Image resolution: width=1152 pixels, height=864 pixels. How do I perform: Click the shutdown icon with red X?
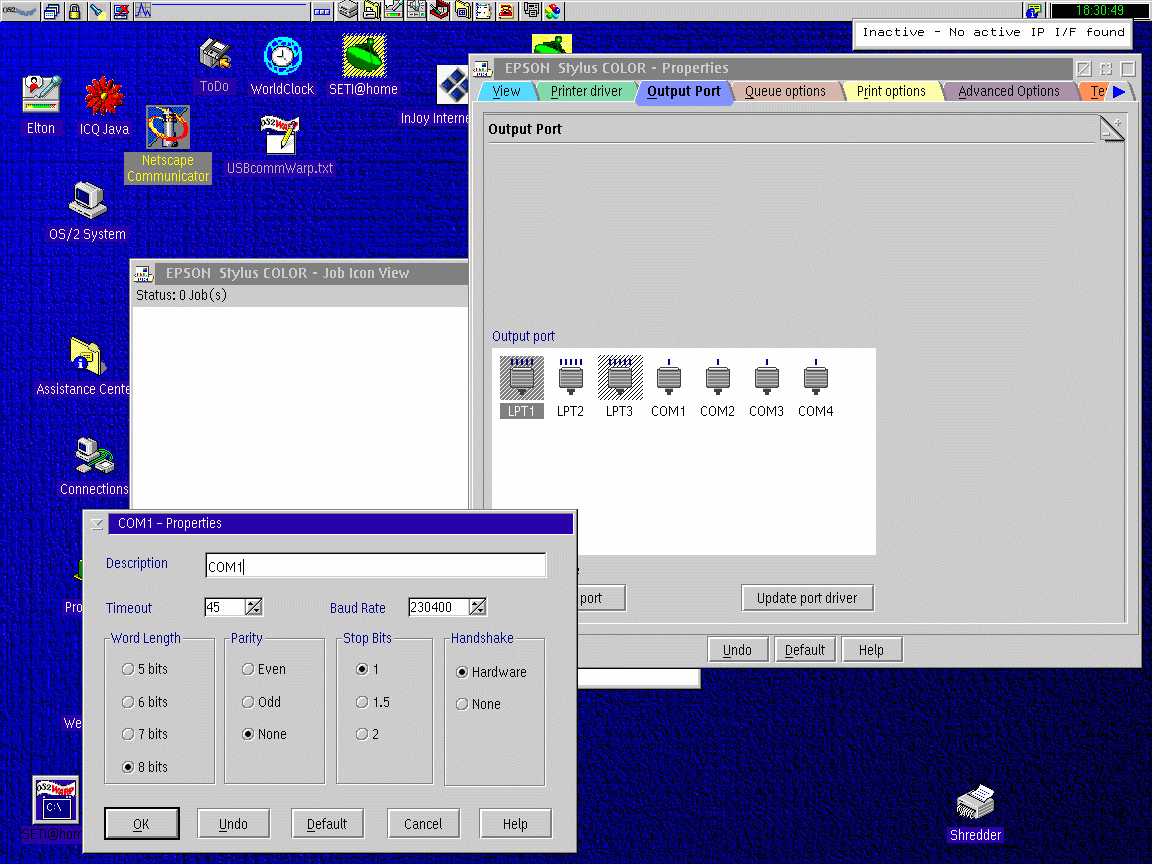point(120,10)
